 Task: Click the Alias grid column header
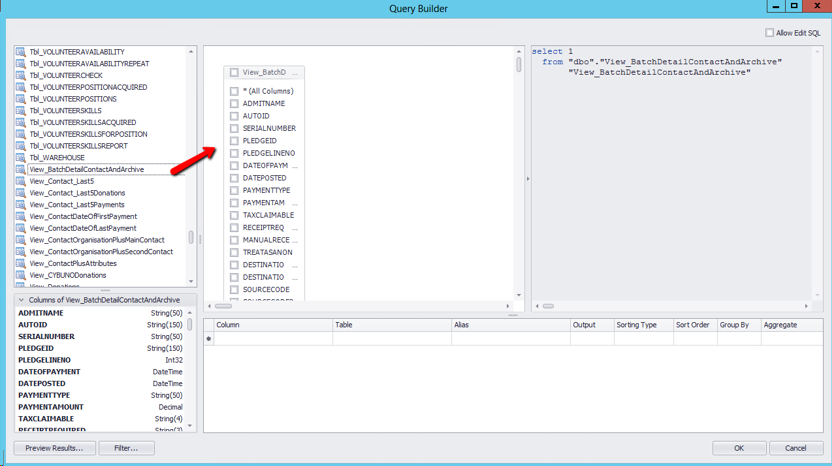[x=511, y=325]
